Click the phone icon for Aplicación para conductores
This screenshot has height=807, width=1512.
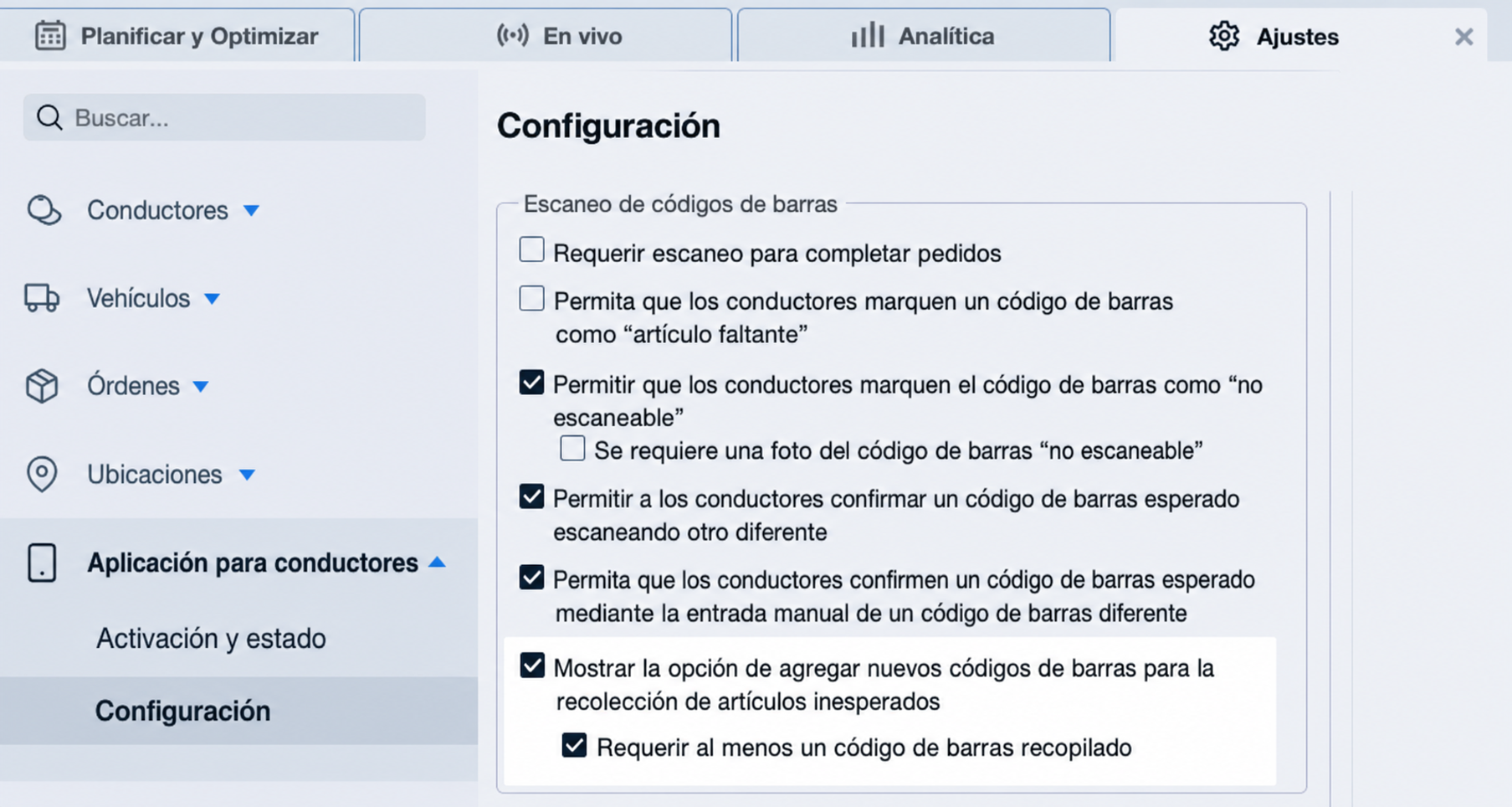[42, 563]
